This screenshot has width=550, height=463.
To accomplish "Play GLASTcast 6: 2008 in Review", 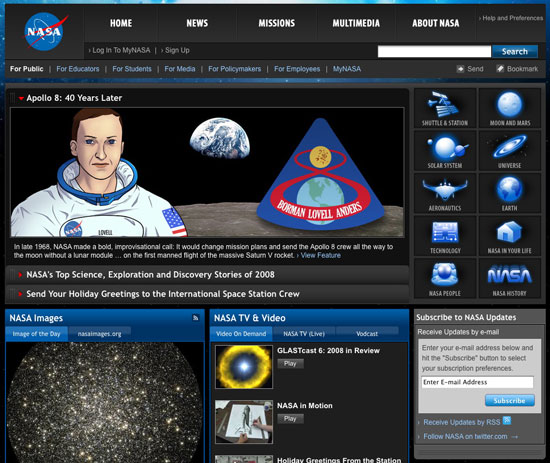I will pyautogui.click(x=290, y=364).
